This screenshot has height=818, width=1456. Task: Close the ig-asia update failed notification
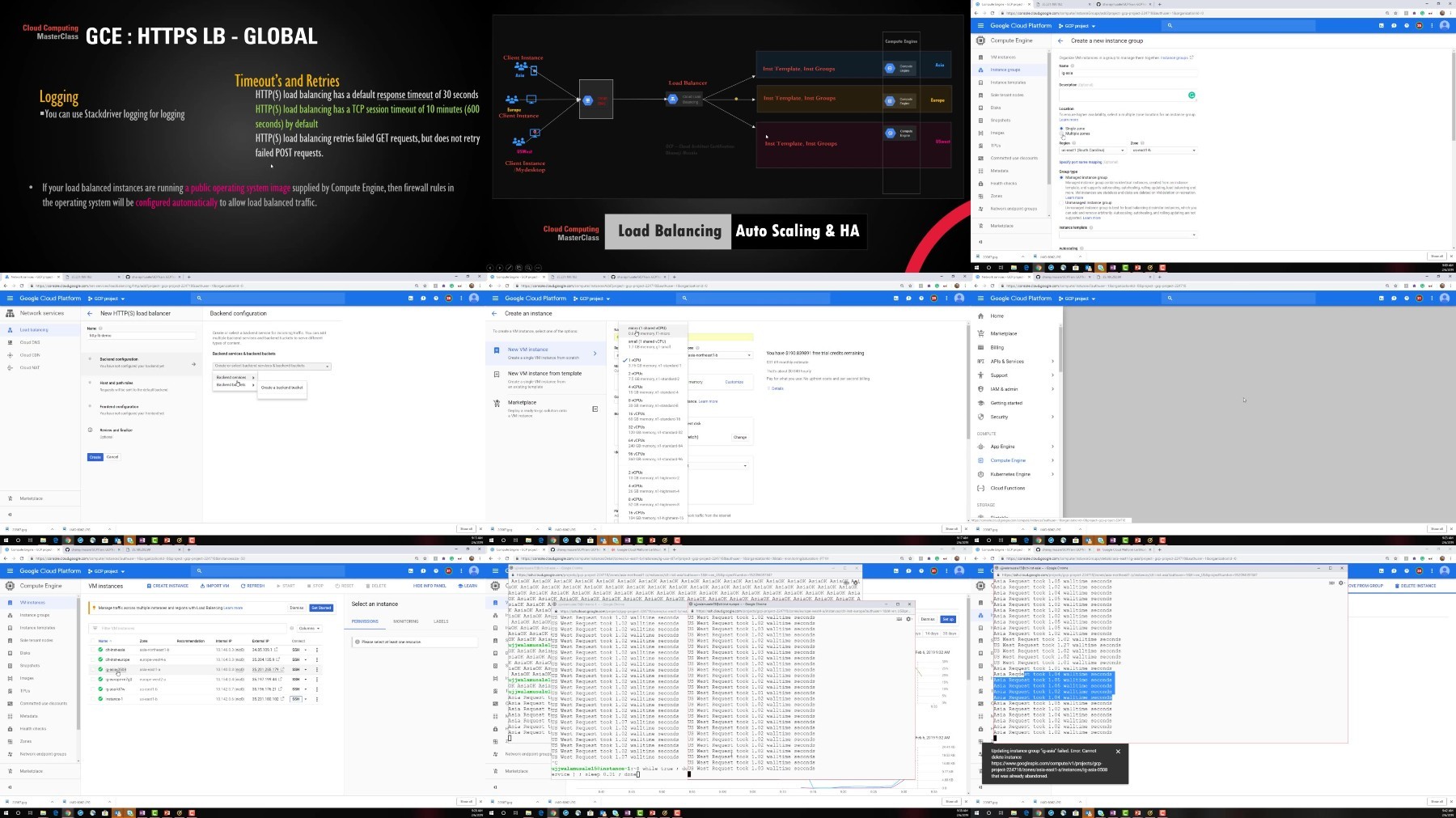point(1118,752)
